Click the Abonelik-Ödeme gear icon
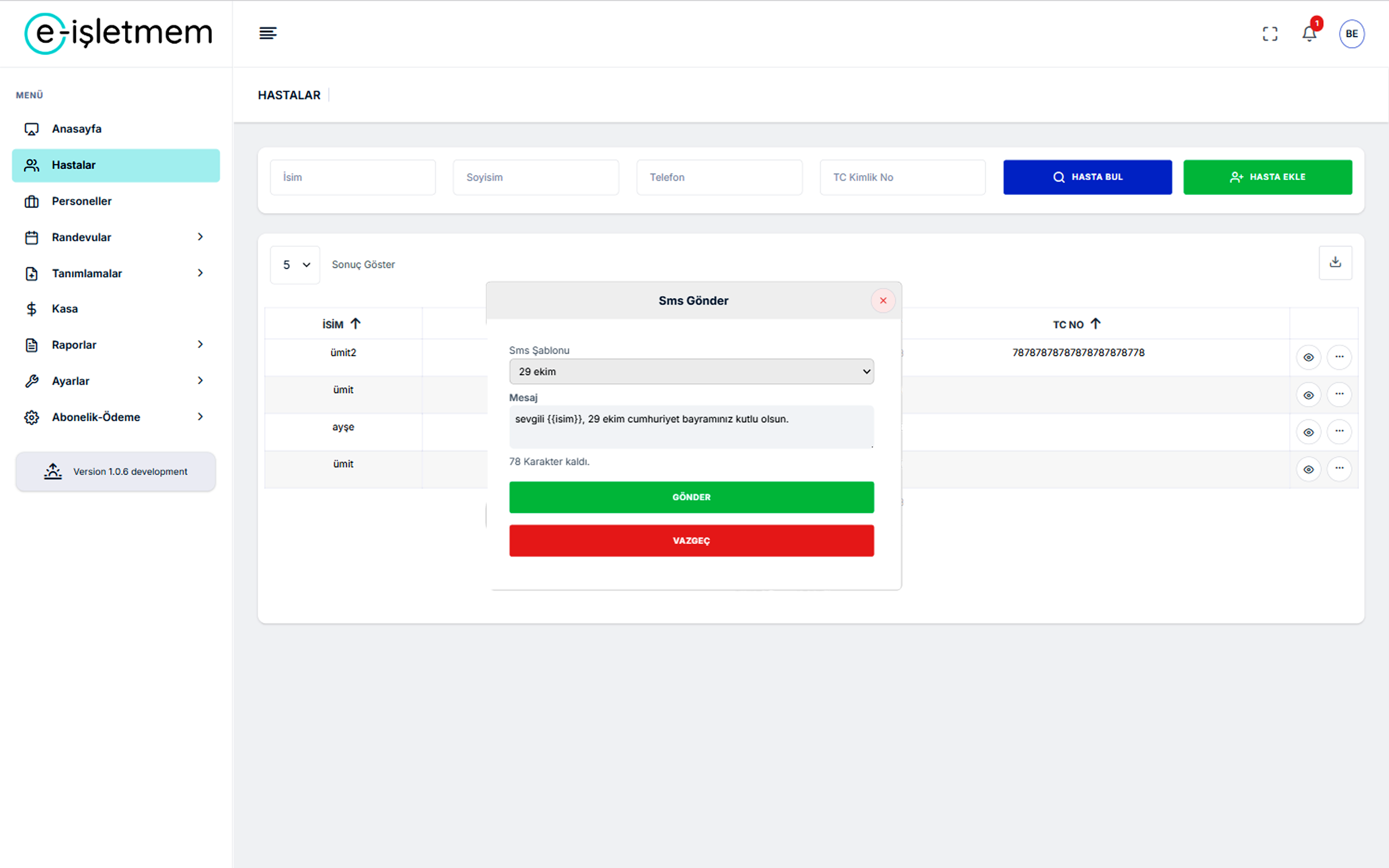 32,418
